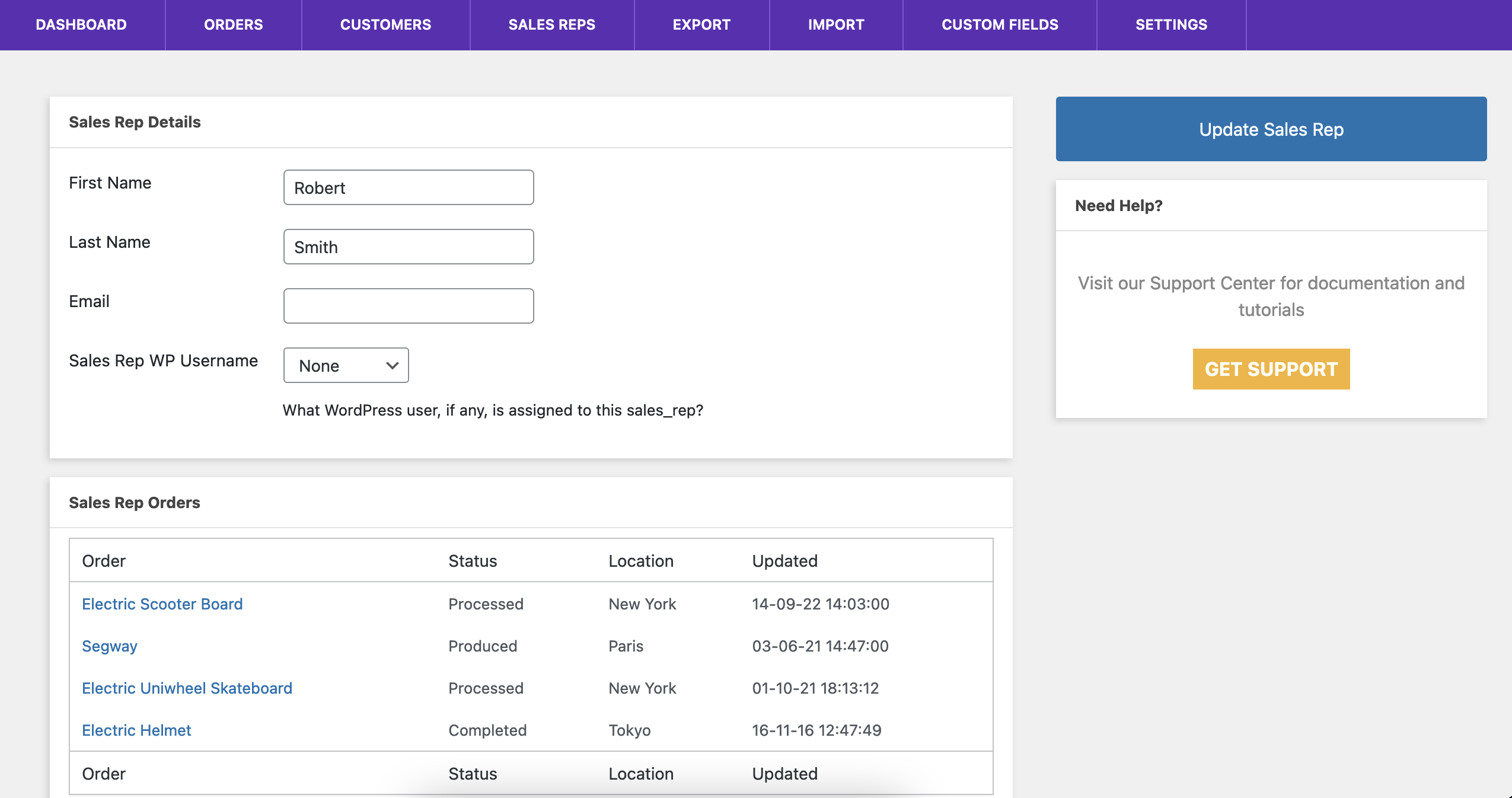
Task: Open the Sales Reps tab
Action: point(551,25)
